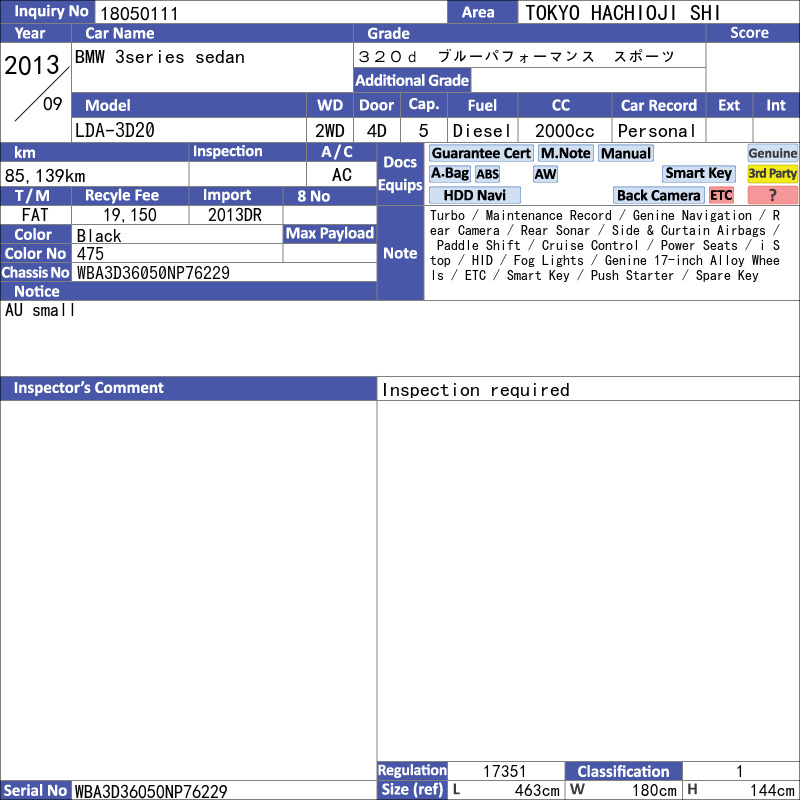Viewport: 800px width, 800px height.
Task: Select color value Black
Action: [99, 235]
